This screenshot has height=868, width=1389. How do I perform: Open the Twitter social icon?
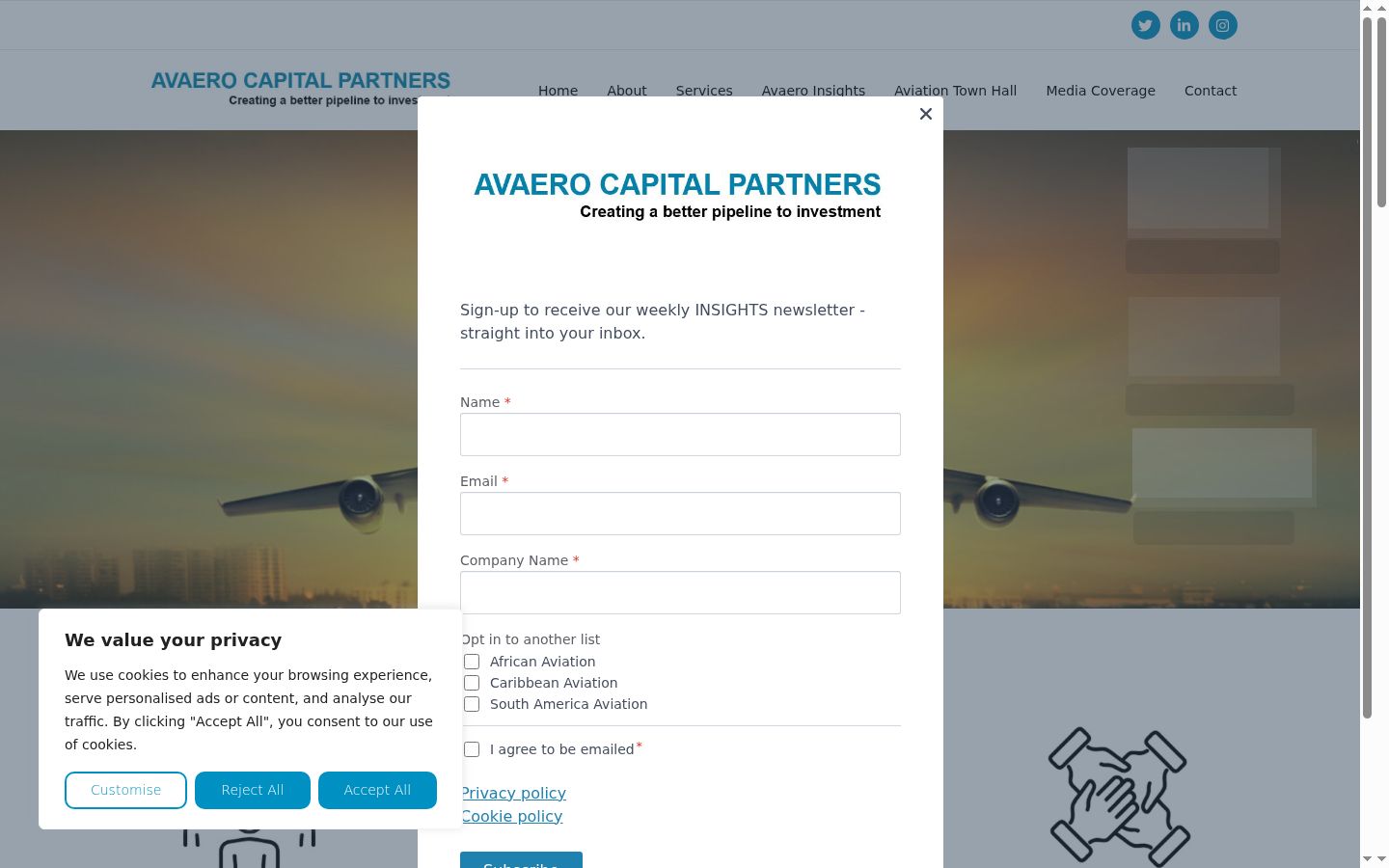point(1145,25)
